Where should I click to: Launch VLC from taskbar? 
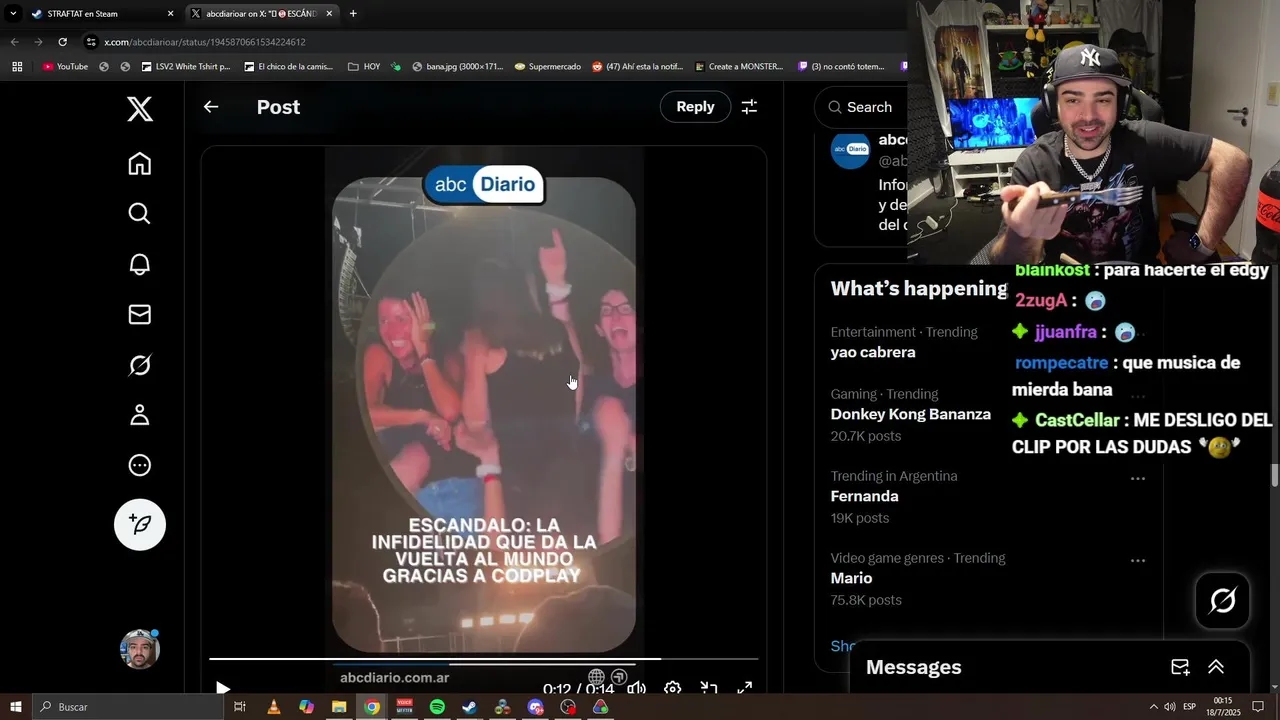click(x=273, y=707)
